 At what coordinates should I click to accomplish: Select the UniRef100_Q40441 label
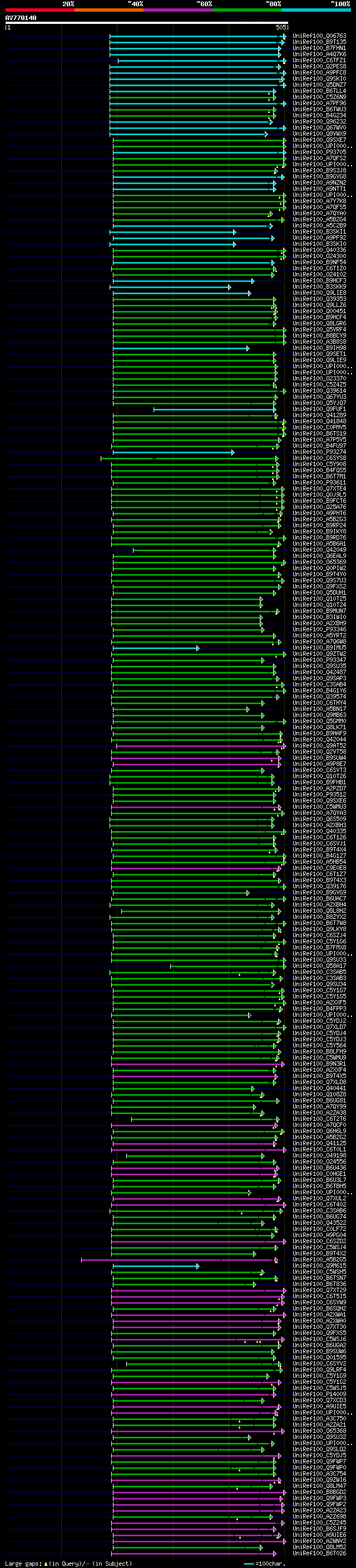click(319, 1088)
